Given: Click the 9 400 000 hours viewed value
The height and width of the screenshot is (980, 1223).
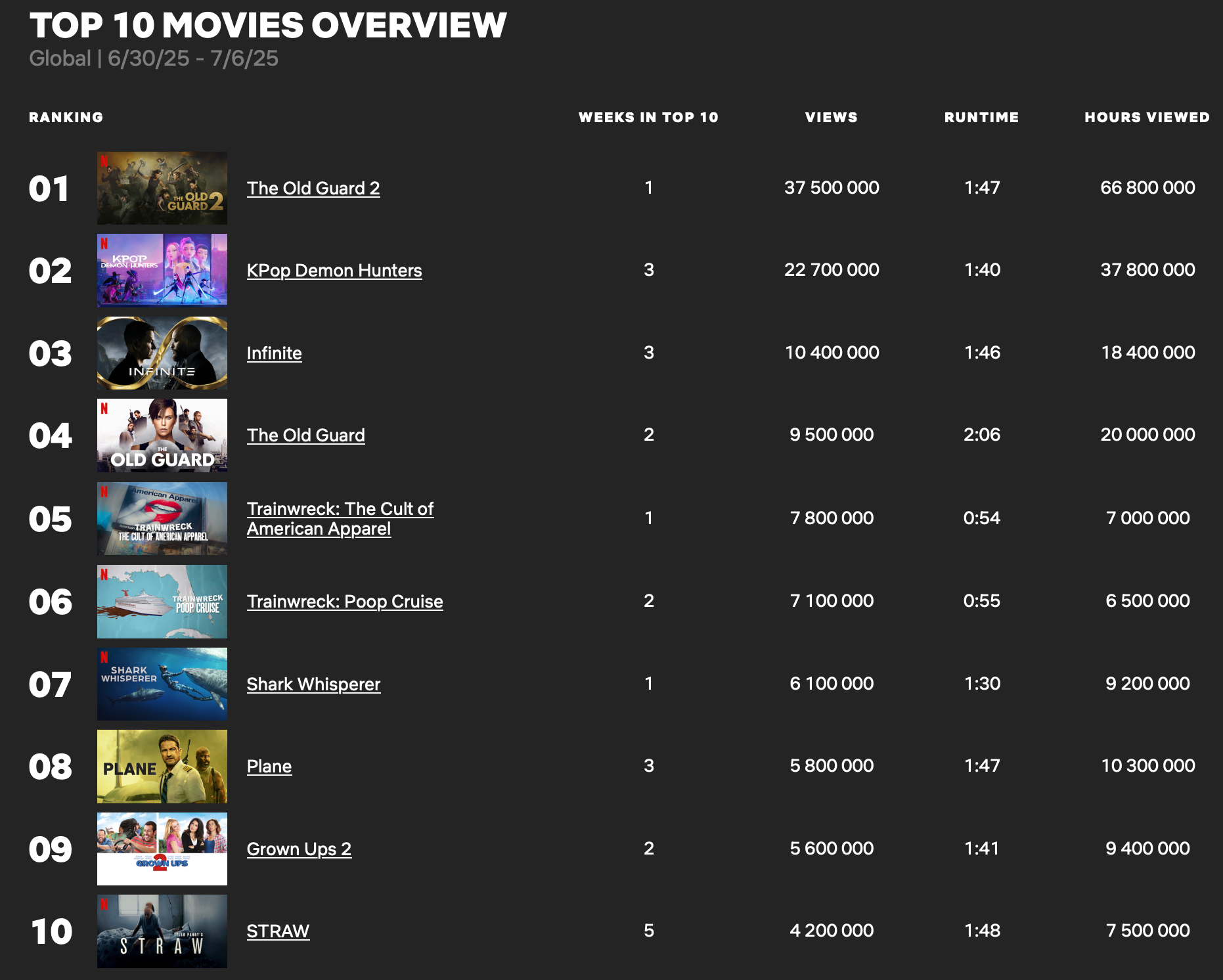Looking at the screenshot, I should pos(1147,849).
